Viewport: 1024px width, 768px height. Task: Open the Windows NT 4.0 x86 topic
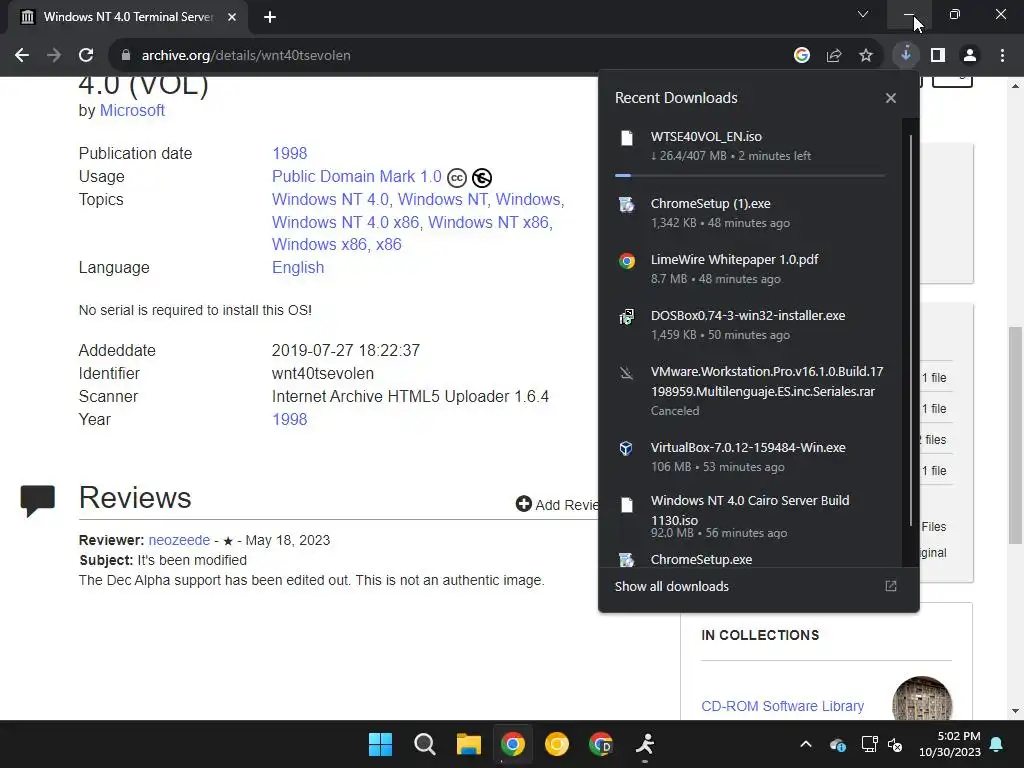point(345,222)
